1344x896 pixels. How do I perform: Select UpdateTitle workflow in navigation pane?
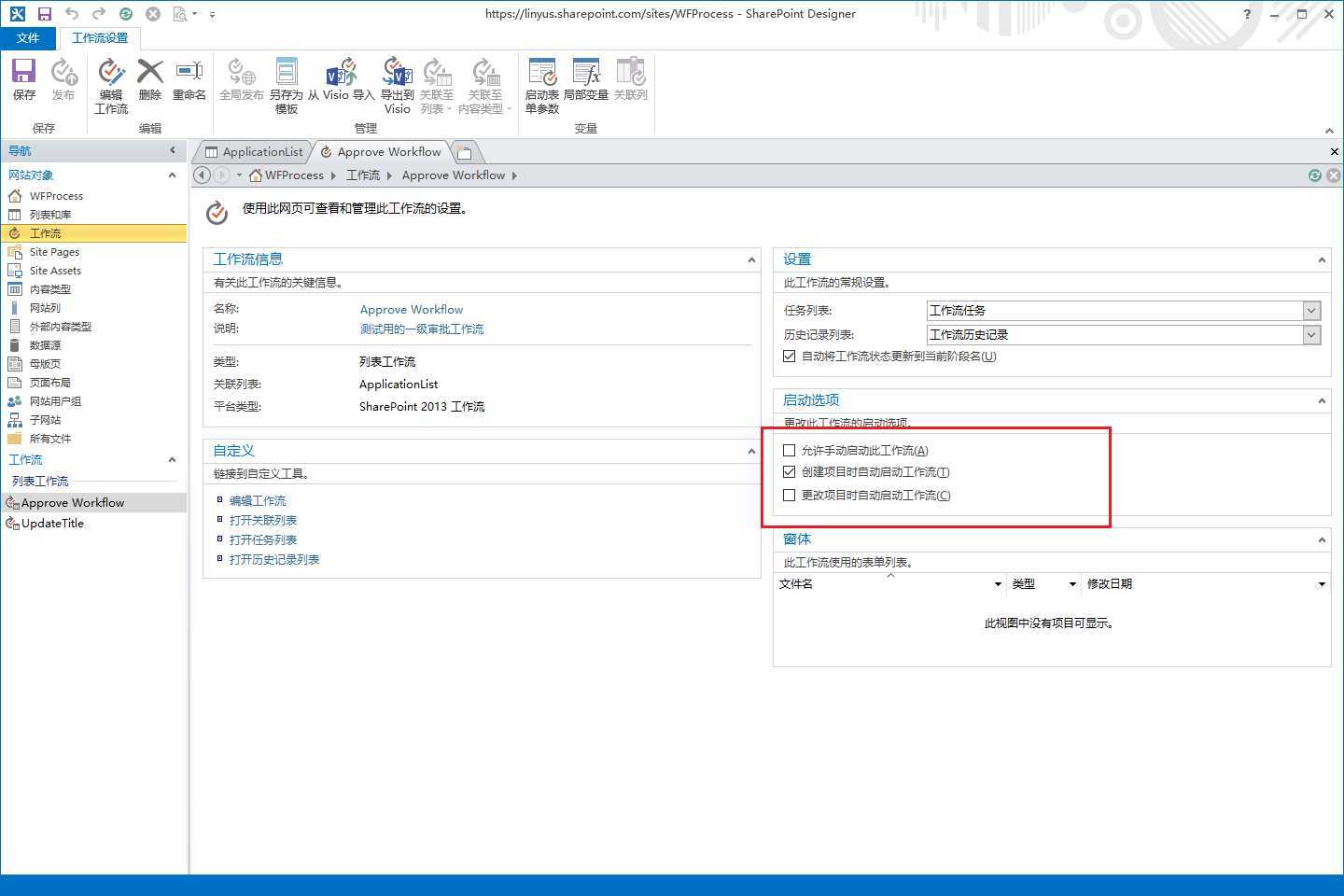pyautogui.click(x=52, y=524)
